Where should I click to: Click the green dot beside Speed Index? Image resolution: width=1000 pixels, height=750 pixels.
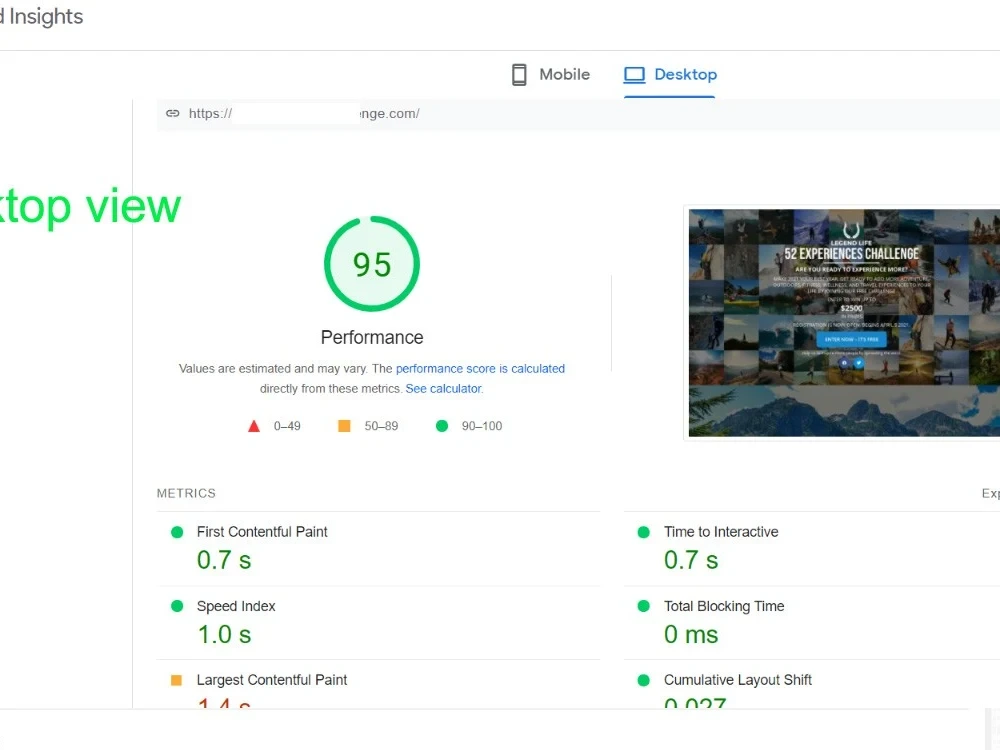177,606
